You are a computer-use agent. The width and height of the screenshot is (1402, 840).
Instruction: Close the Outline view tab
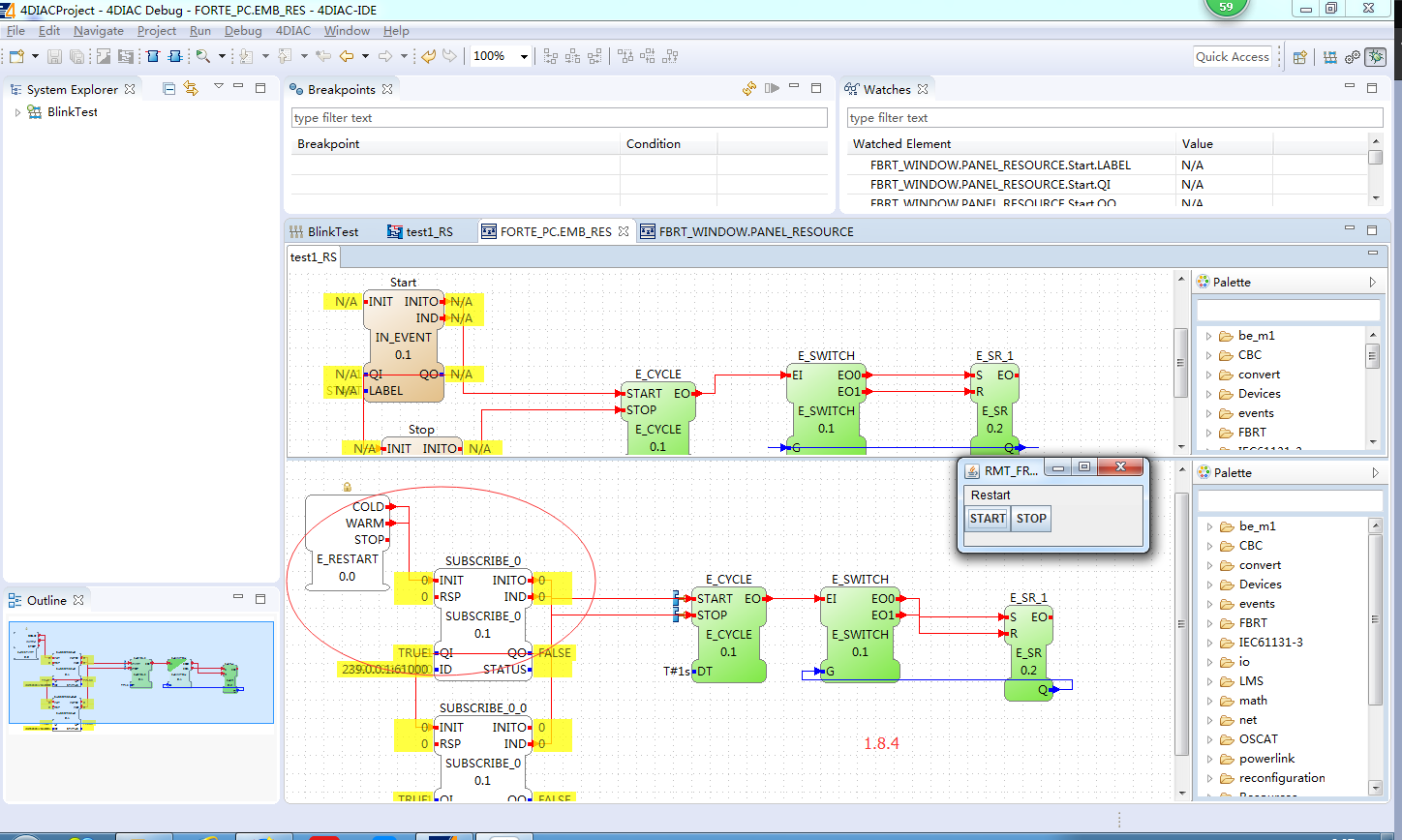(x=78, y=600)
